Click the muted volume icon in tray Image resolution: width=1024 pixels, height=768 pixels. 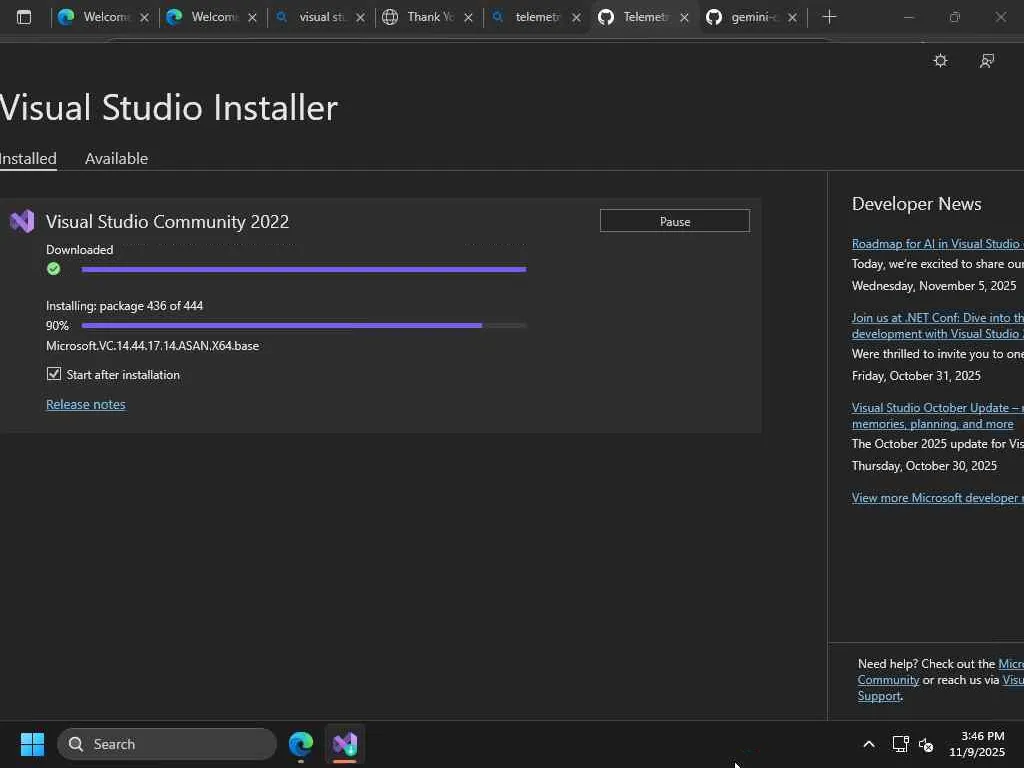point(926,744)
